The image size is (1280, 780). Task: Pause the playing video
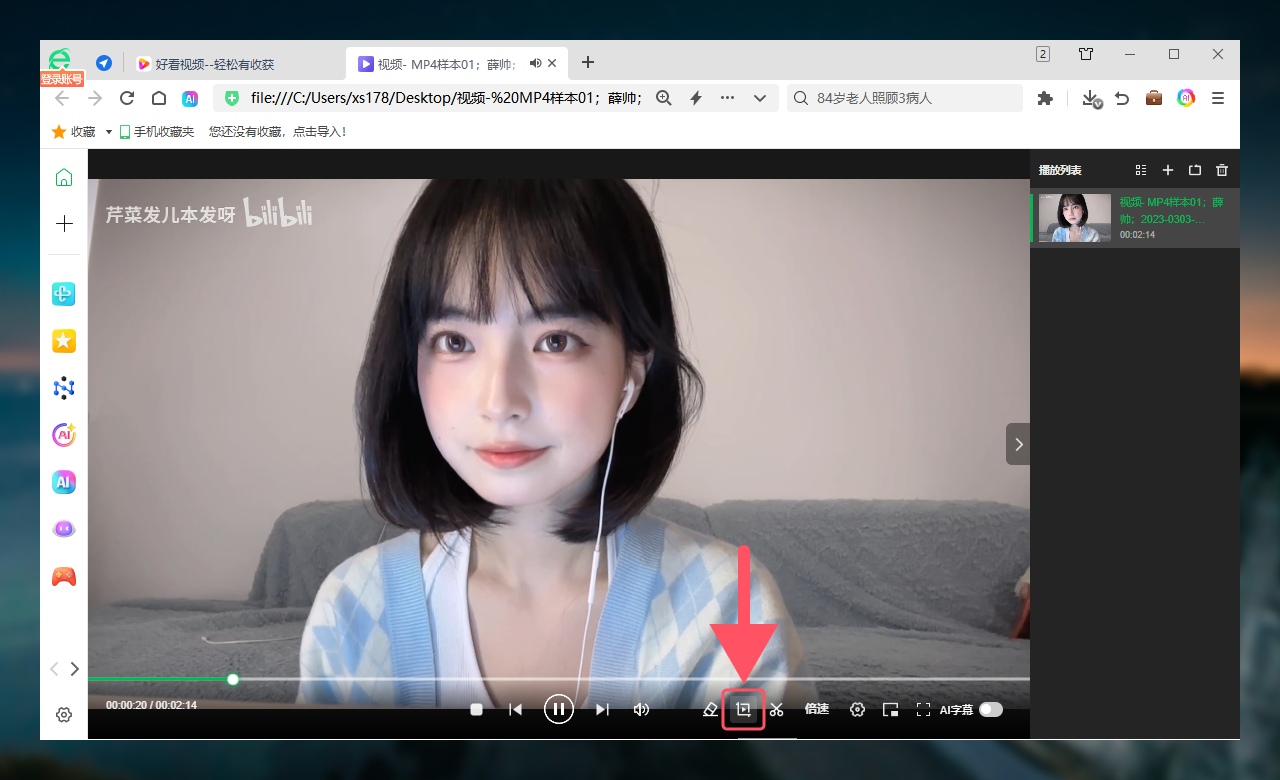click(558, 709)
